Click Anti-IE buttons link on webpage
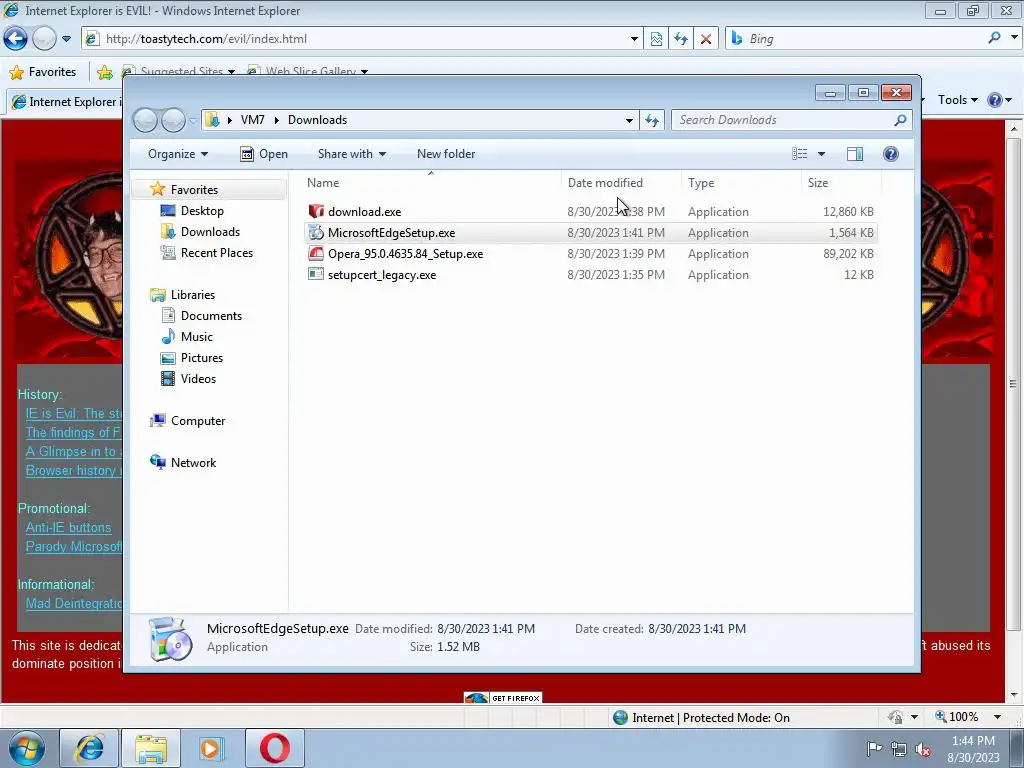The image size is (1024, 768). (69, 528)
